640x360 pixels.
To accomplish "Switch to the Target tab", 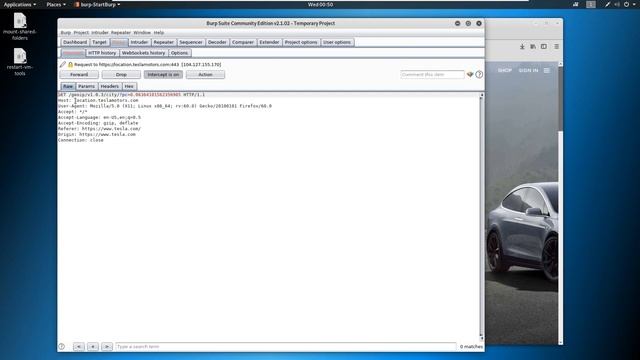I will click(99, 42).
